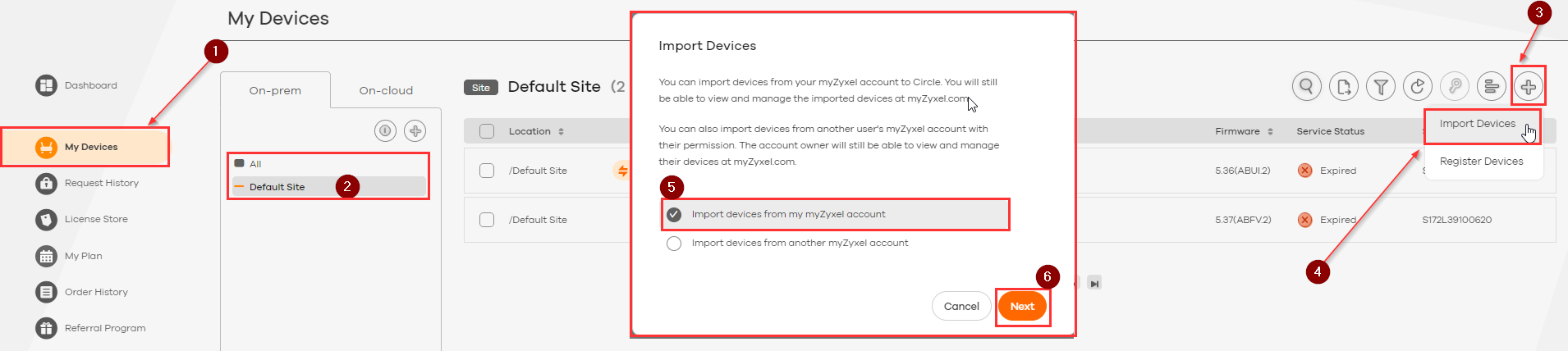Choose Register Devices from the dropdown menu
The width and height of the screenshot is (1568, 351).
click(x=1481, y=162)
